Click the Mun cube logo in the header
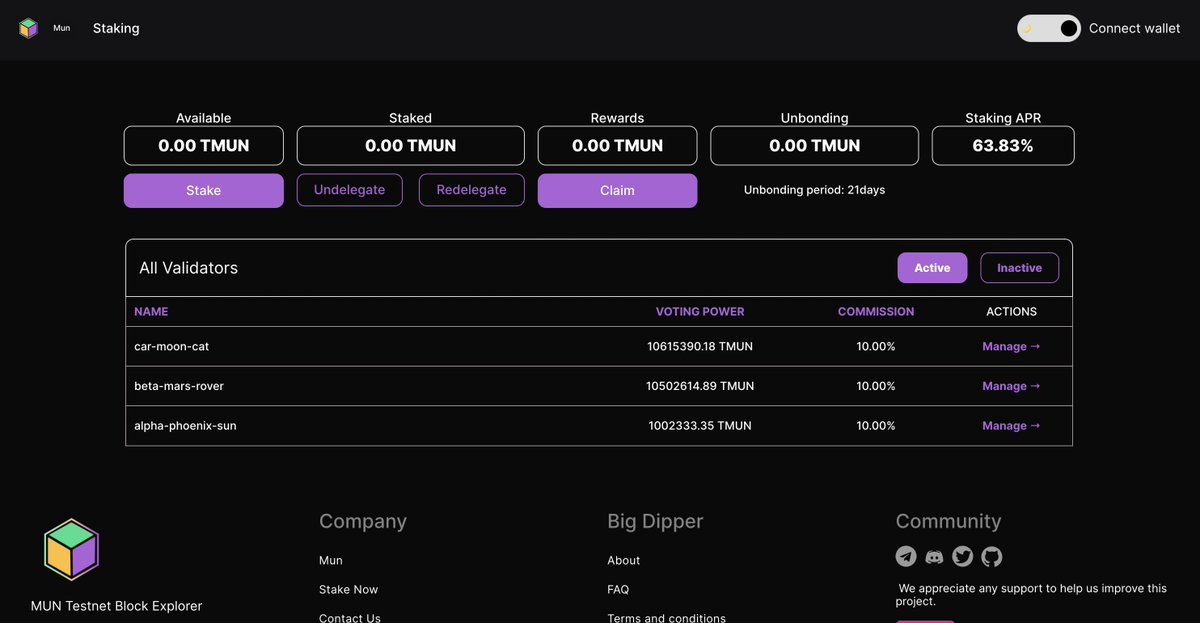This screenshot has height=623, width=1200. tap(28, 28)
